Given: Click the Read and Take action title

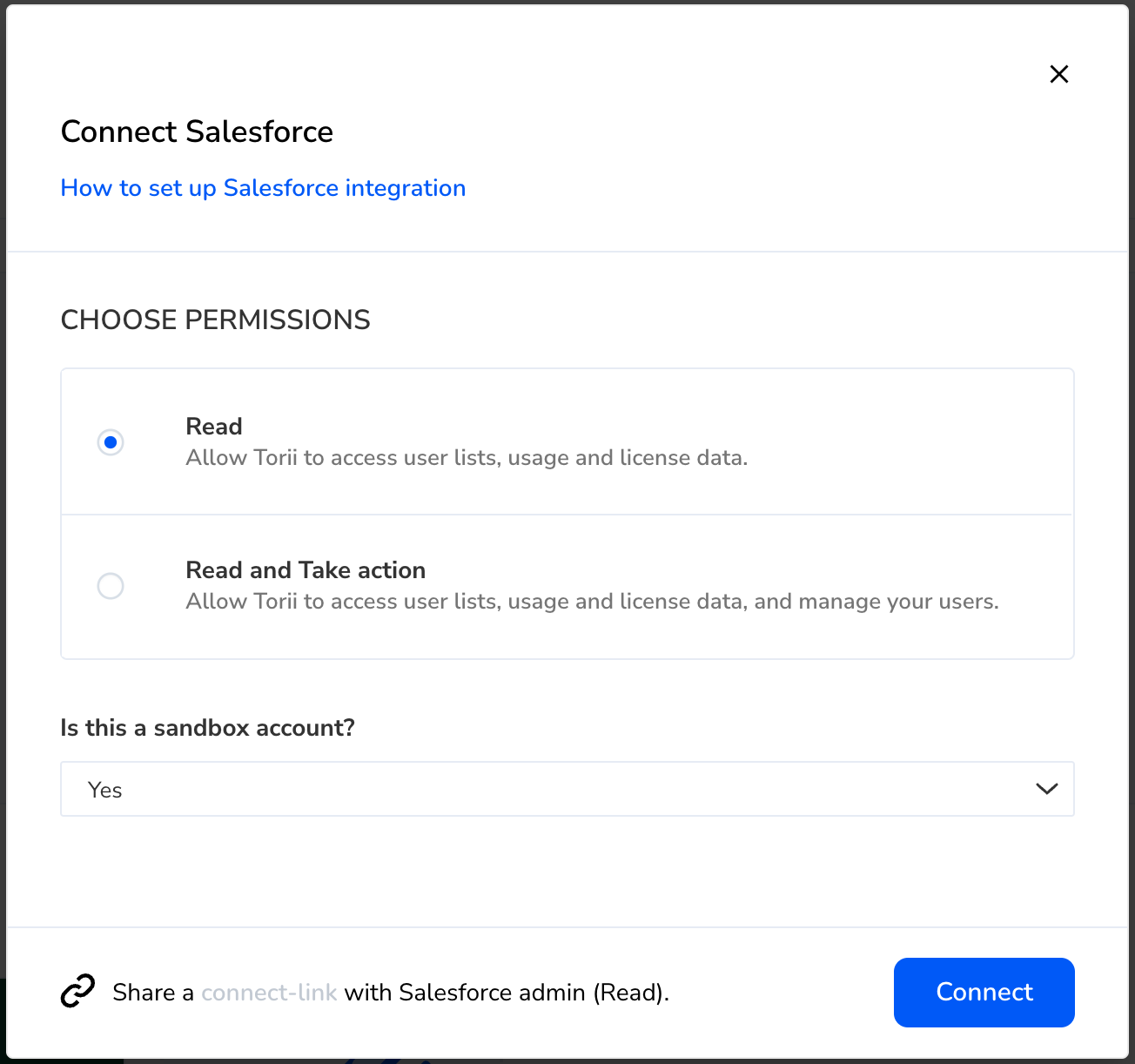Looking at the screenshot, I should pyautogui.click(x=306, y=570).
